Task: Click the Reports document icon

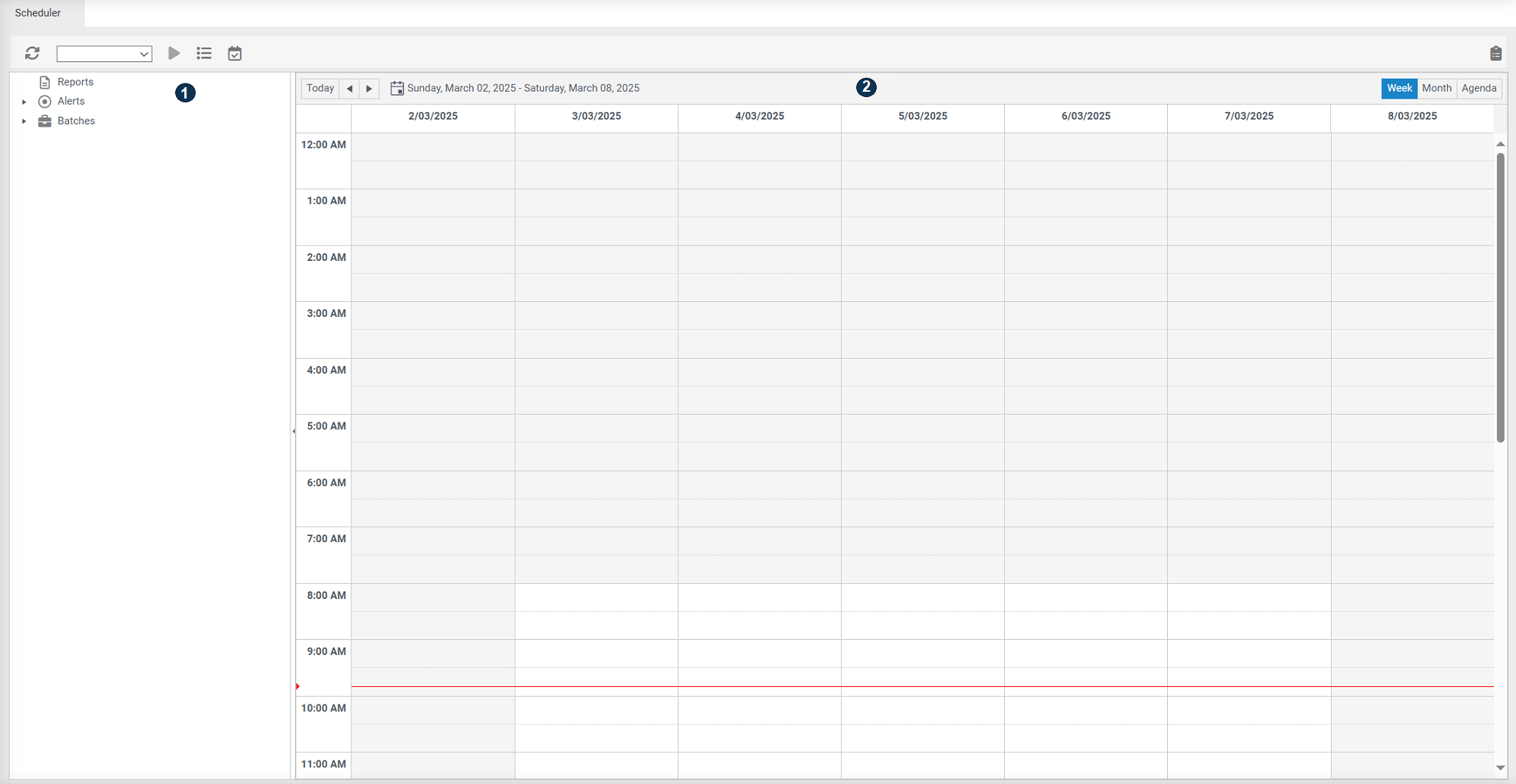Action: [46, 82]
